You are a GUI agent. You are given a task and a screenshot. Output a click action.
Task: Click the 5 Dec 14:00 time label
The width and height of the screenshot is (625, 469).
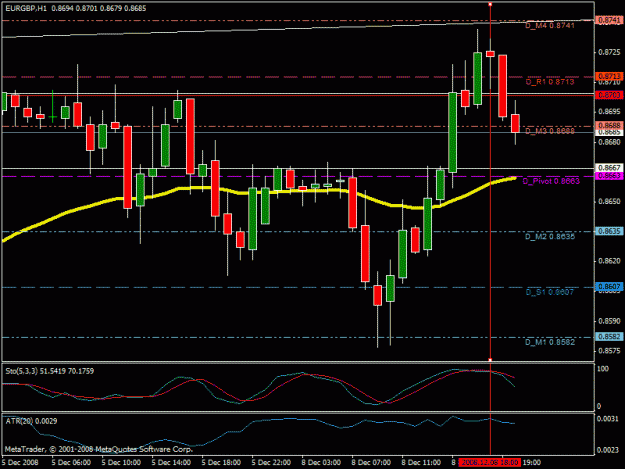point(171,463)
